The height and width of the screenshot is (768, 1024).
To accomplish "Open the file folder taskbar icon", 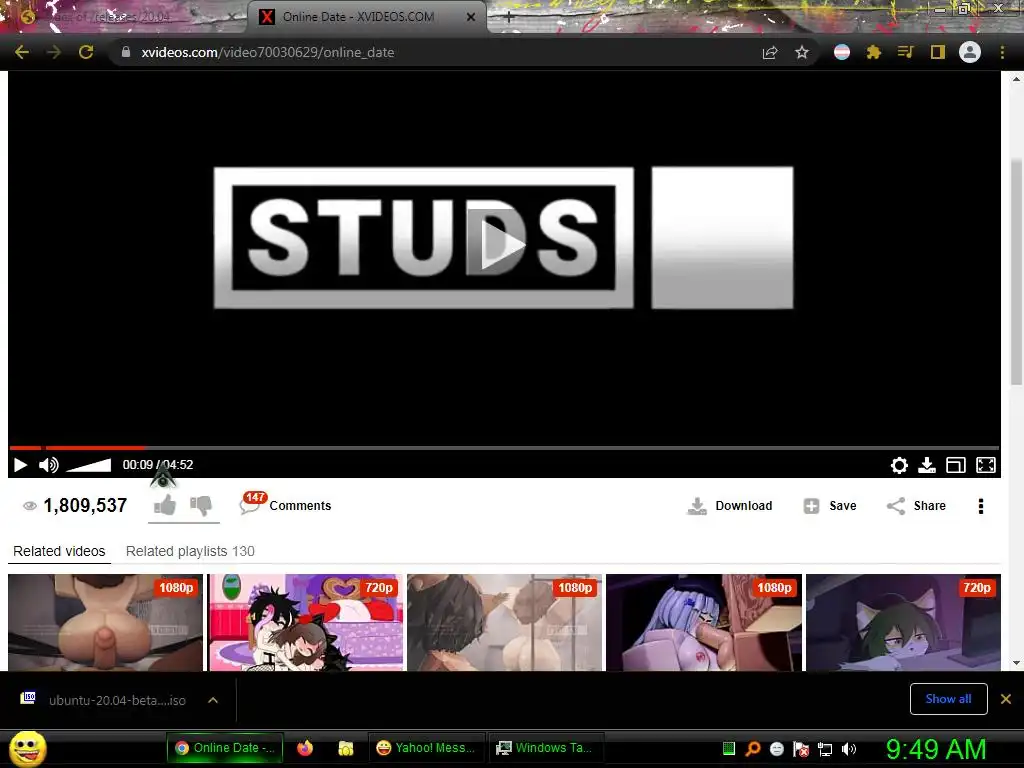I will [345, 748].
